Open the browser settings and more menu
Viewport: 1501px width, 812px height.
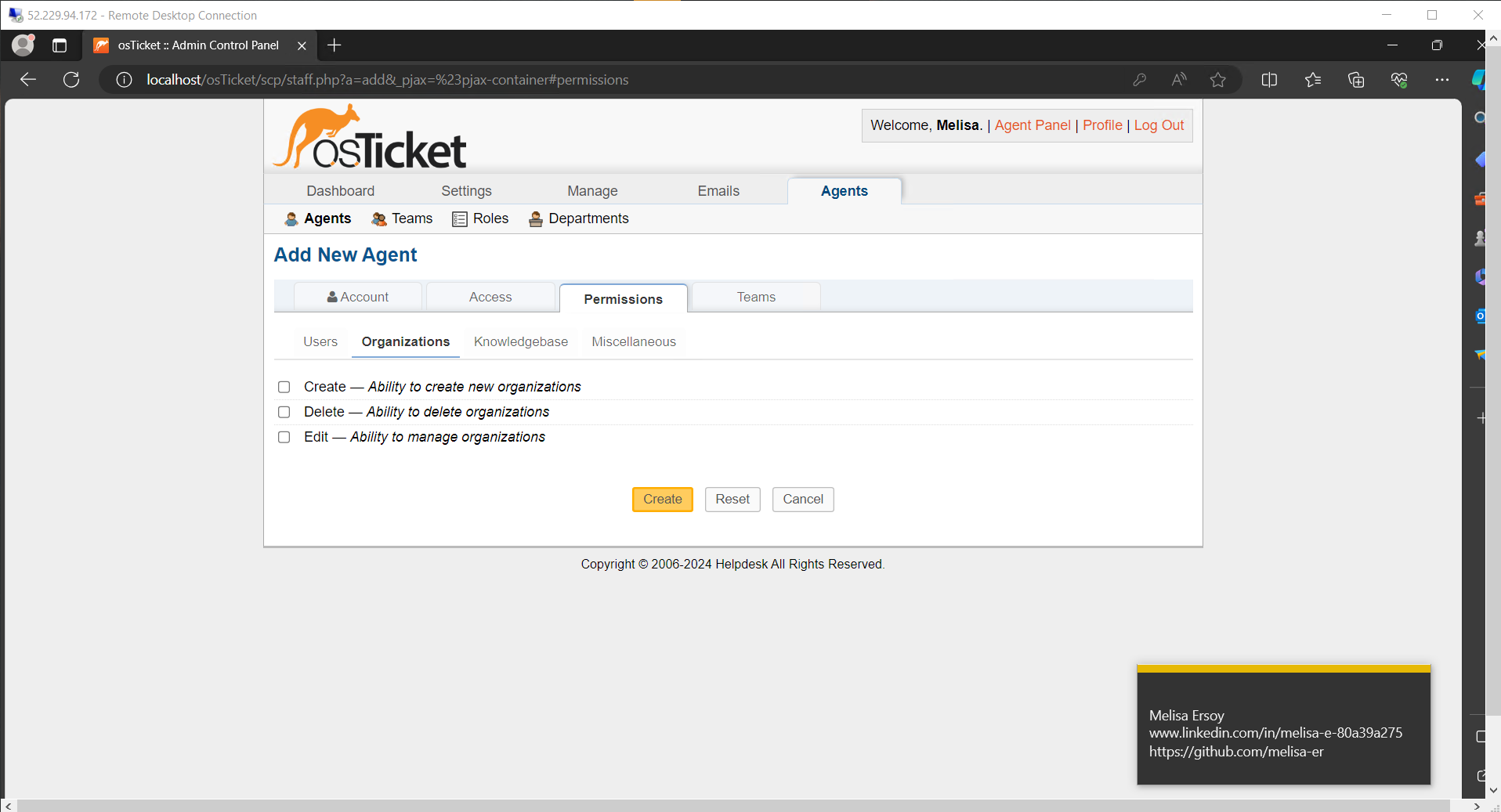[x=1442, y=80]
